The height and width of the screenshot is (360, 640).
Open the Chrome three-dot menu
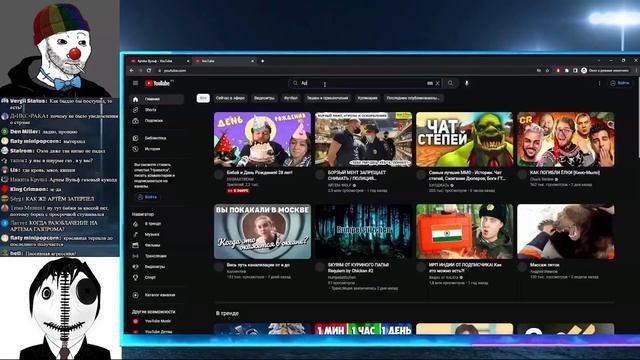636,71
